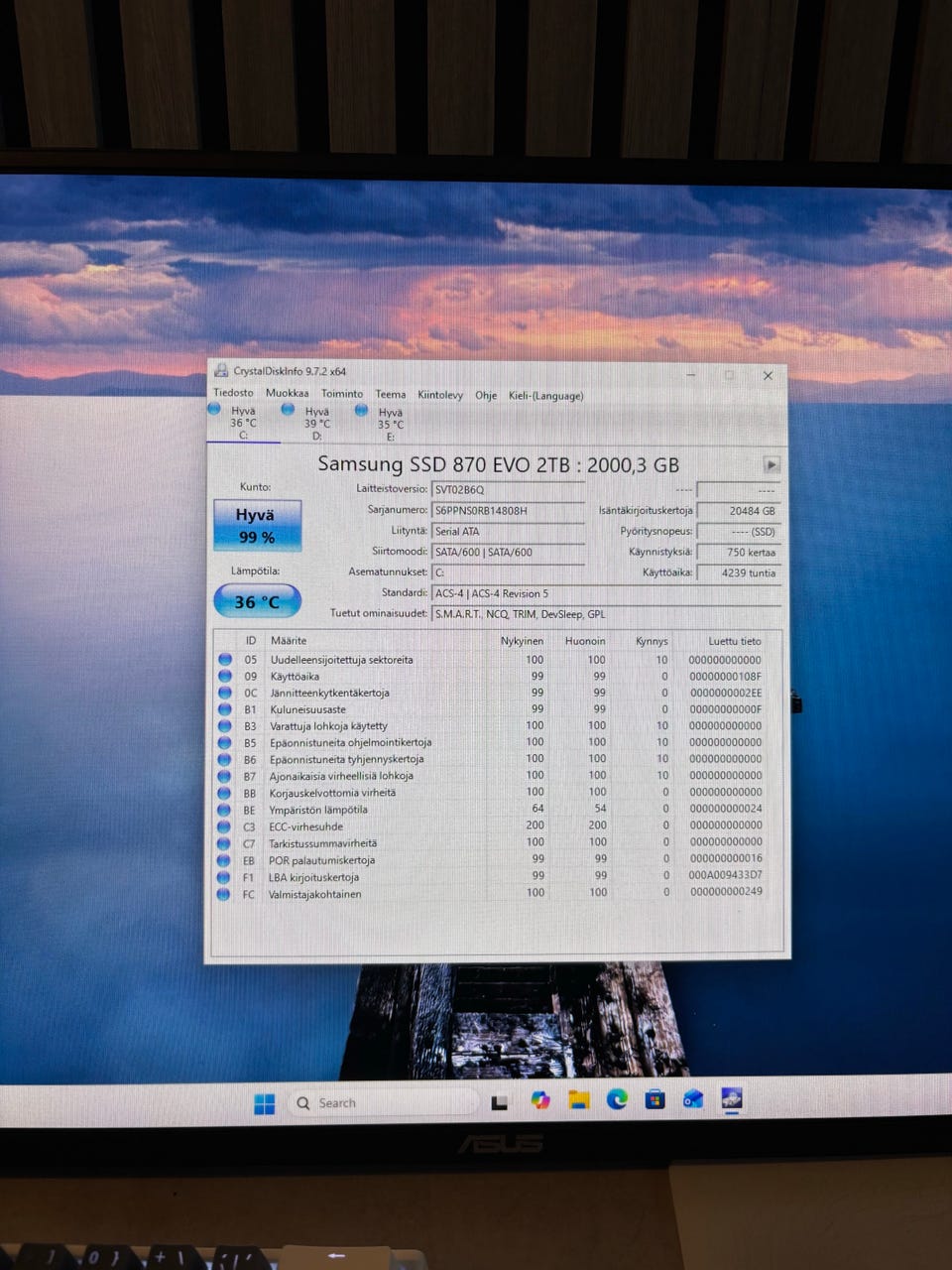The height and width of the screenshot is (1270, 952).
Task: Open Microsoft Edge from the taskbar
Action: tap(617, 1099)
